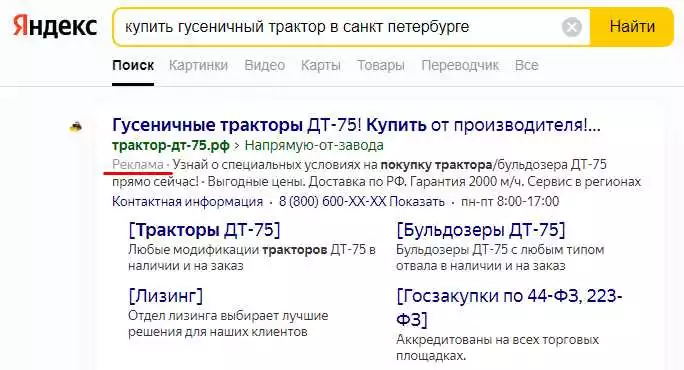Open the Напрямую-от-завода breadcrumb link
Image resolution: width=684 pixels, height=370 pixels.
point(314,145)
